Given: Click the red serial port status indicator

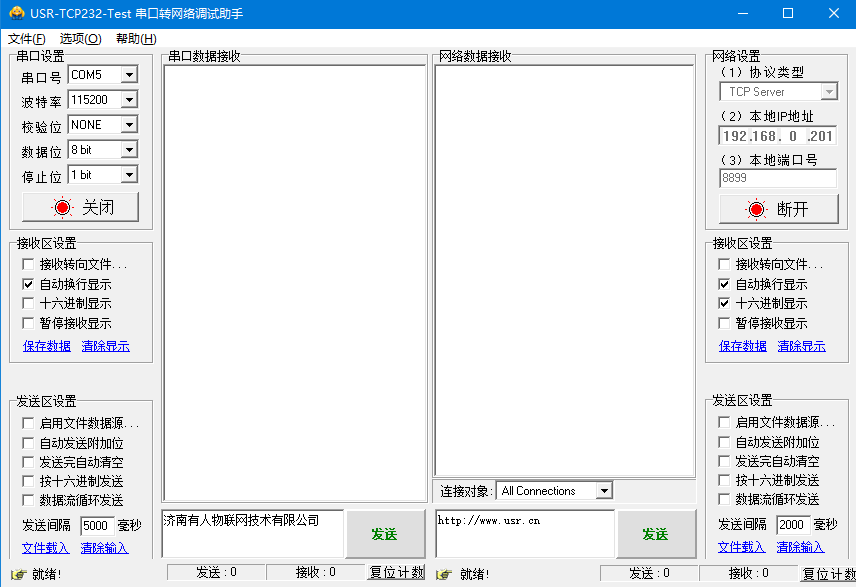Looking at the screenshot, I should point(63,207).
